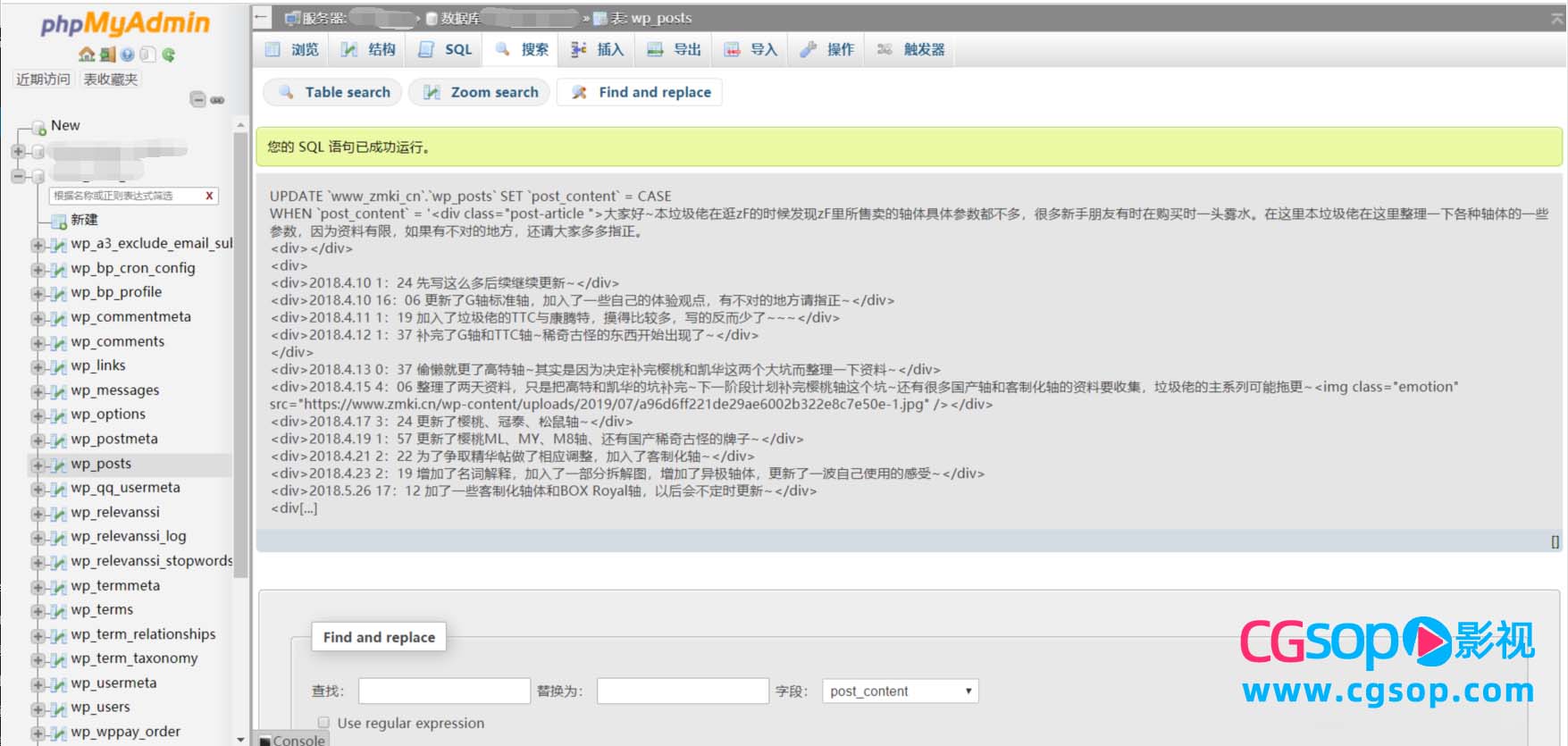Click the Console icon at bottom

265,741
